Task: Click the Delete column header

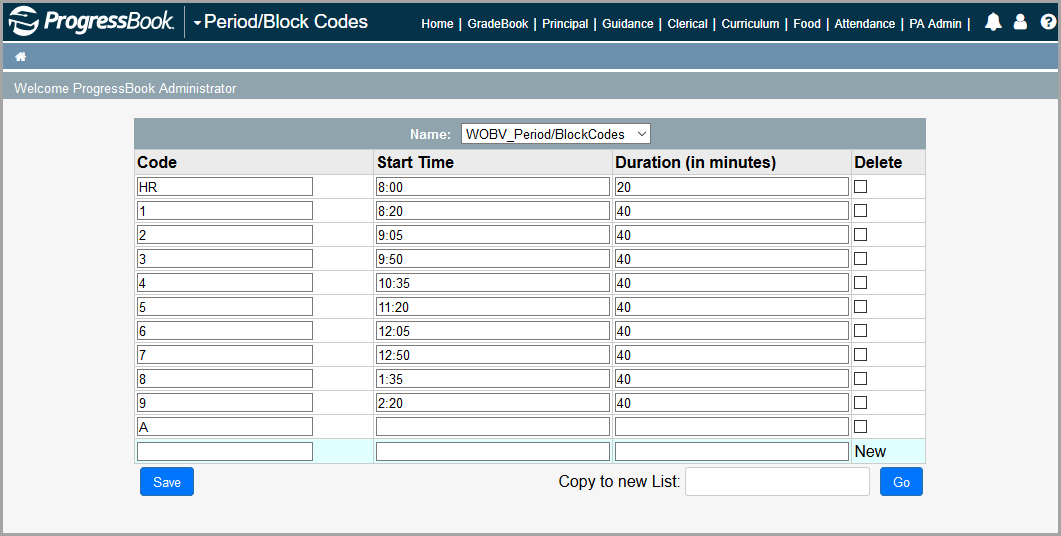Action: click(x=878, y=162)
